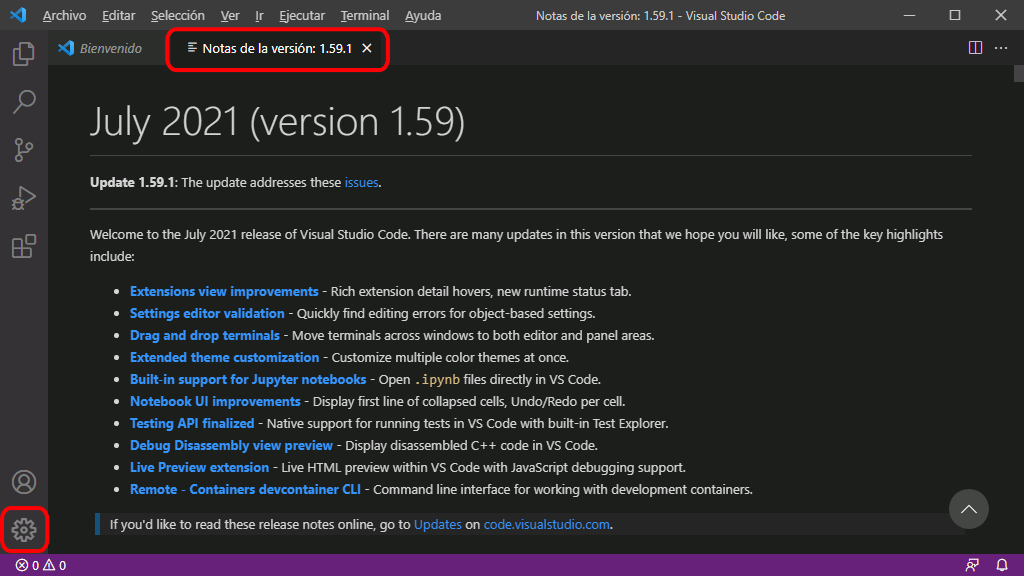
Task: Open the Manage gear icon
Action: pyautogui.click(x=24, y=530)
